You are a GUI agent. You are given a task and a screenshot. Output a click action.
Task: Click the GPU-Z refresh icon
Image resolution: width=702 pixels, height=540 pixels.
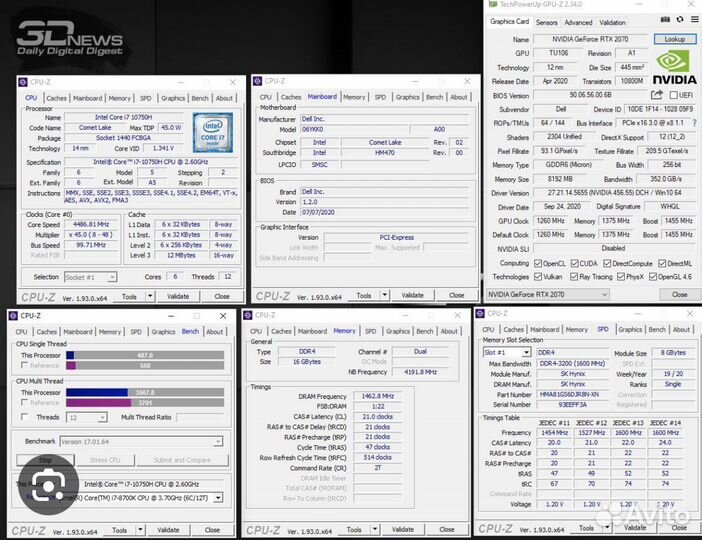click(x=680, y=19)
